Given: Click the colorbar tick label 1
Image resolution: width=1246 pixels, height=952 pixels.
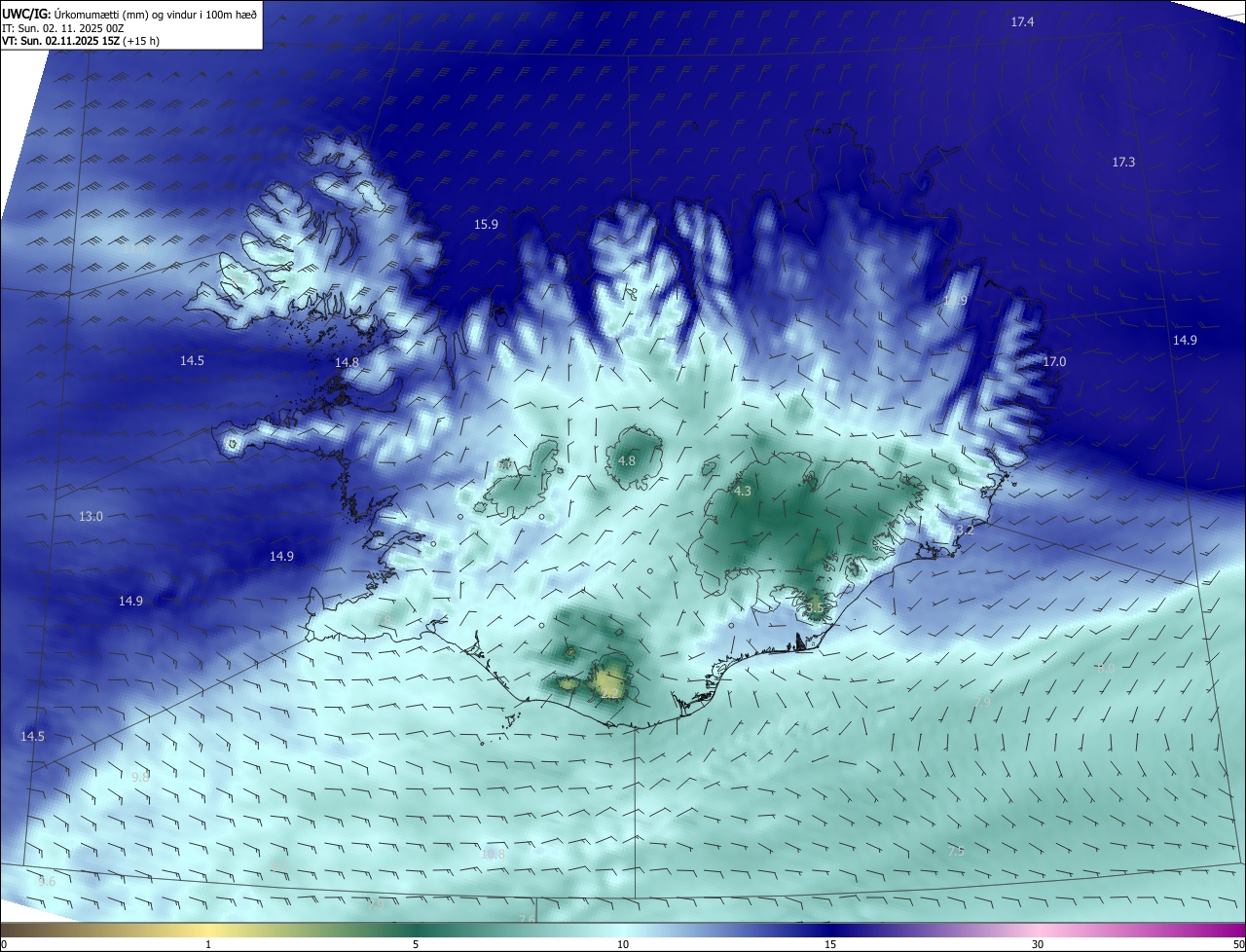Looking at the screenshot, I should point(208,944).
